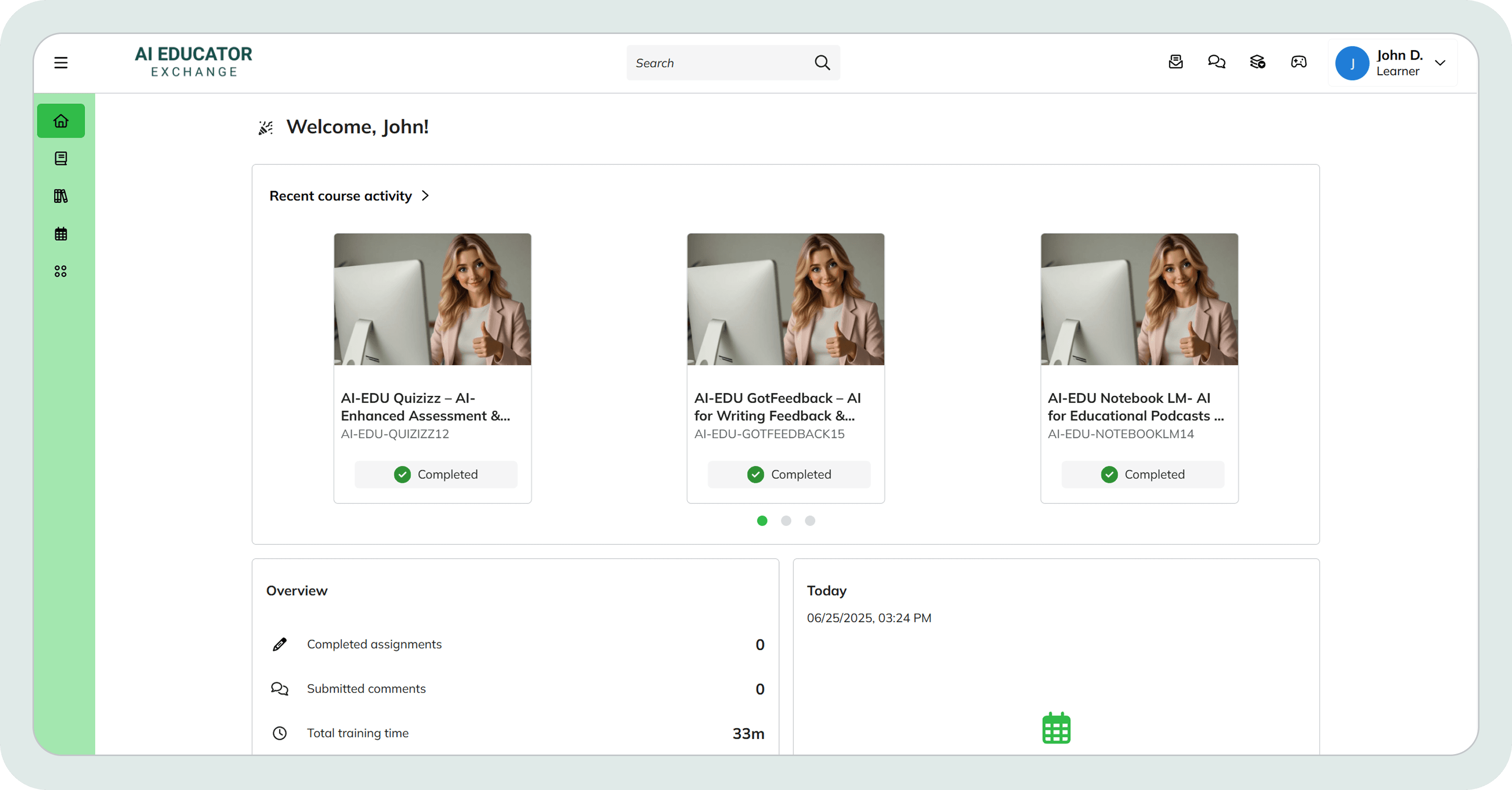
Task: Click the AI Educator Exchange logo
Action: (x=193, y=62)
